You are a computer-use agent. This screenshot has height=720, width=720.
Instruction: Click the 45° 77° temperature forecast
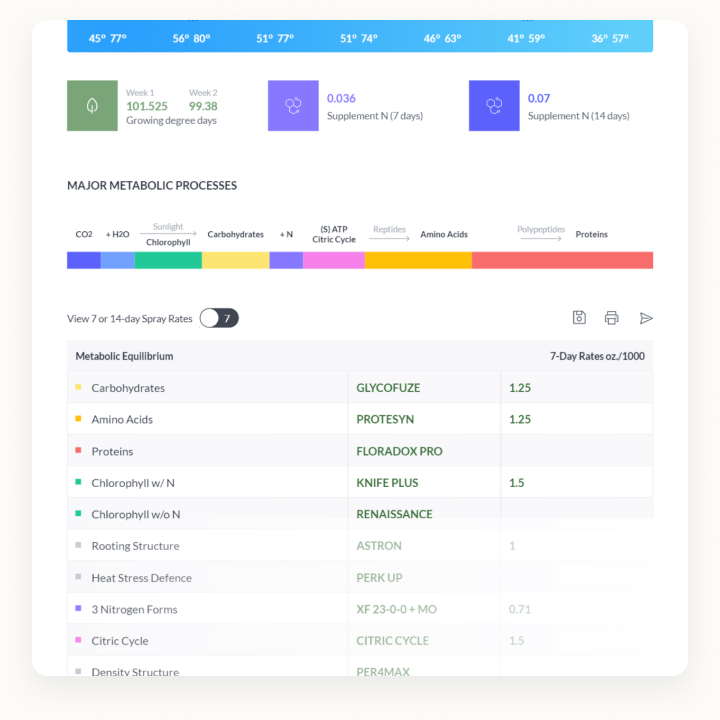click(107, 38)
